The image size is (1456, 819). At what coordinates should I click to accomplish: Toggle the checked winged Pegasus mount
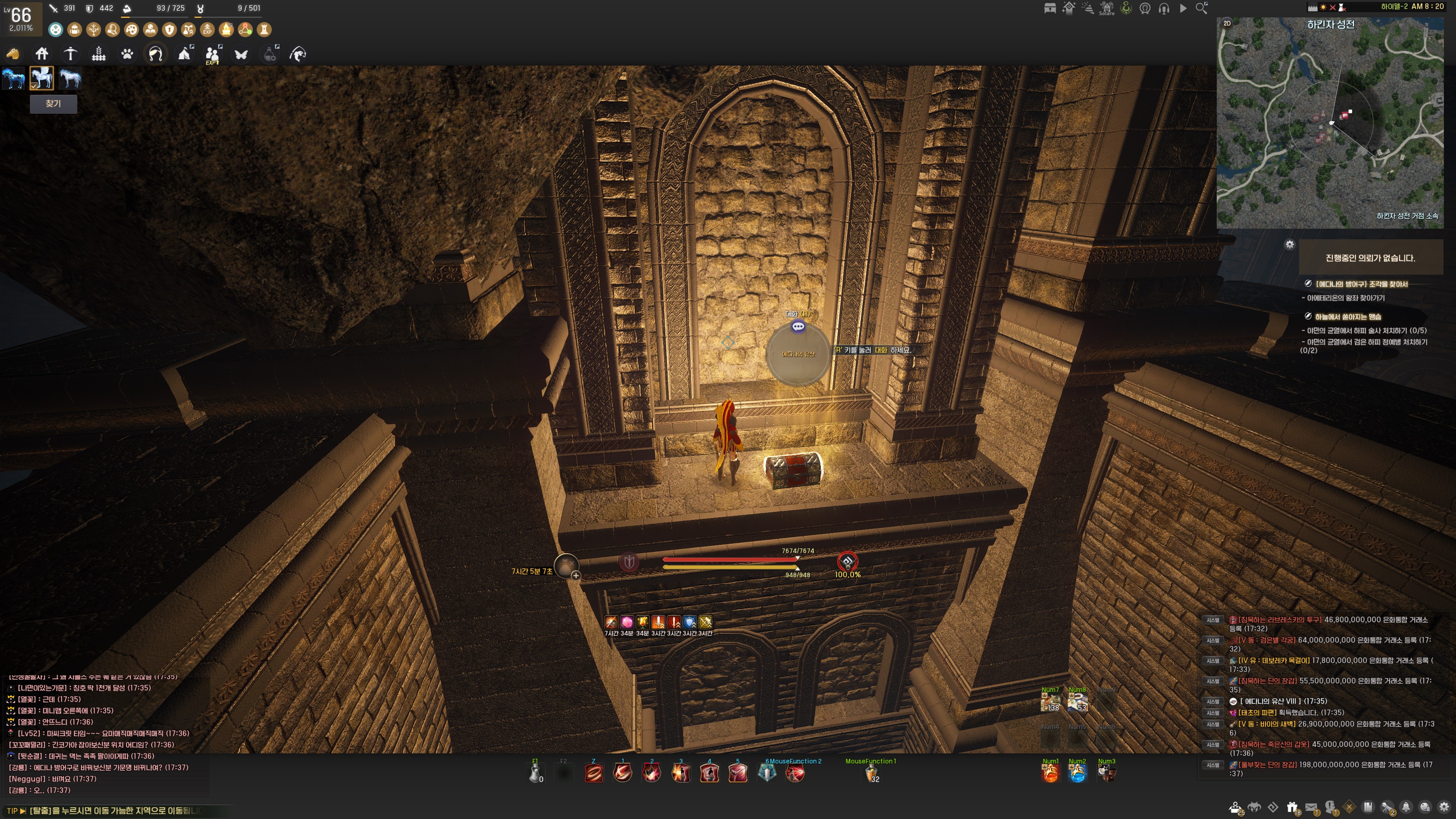pos(42,78)
